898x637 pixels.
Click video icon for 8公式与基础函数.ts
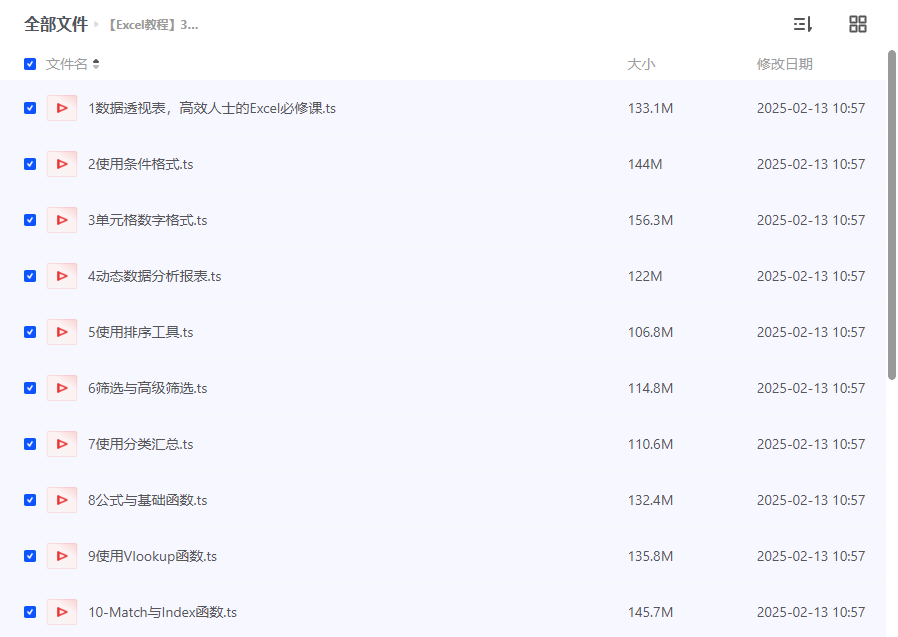click(62, 500)
